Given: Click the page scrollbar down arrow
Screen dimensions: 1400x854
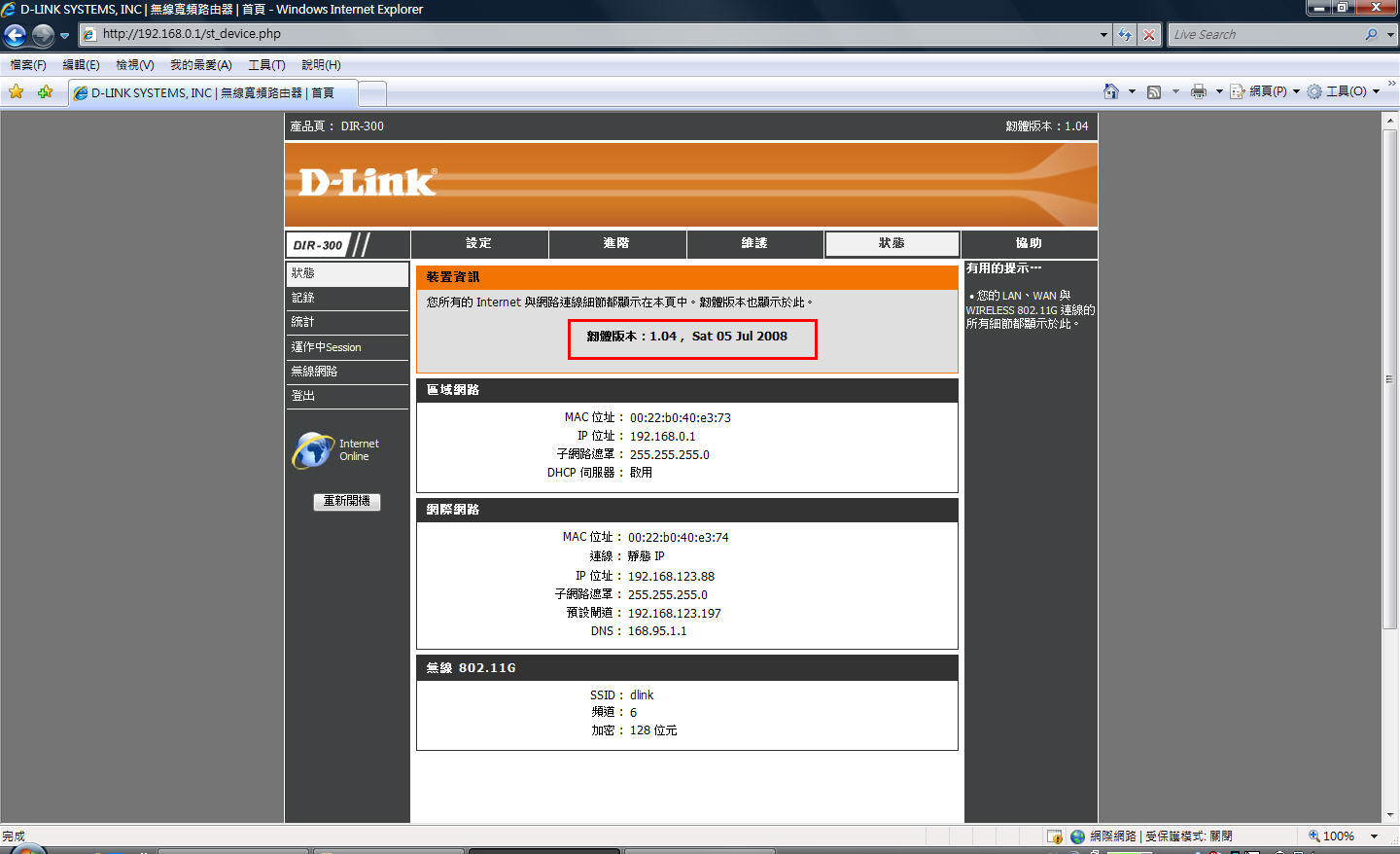Looking at the screenshot, I should tap(1389, 815).
